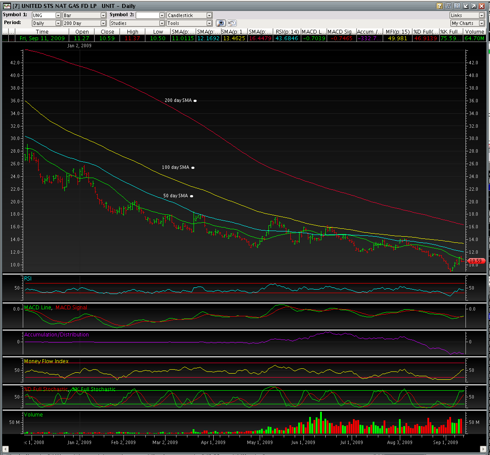This screenshot has height=455, width=490.
Task: Click the MACD L column header
Action: [313, 31]
